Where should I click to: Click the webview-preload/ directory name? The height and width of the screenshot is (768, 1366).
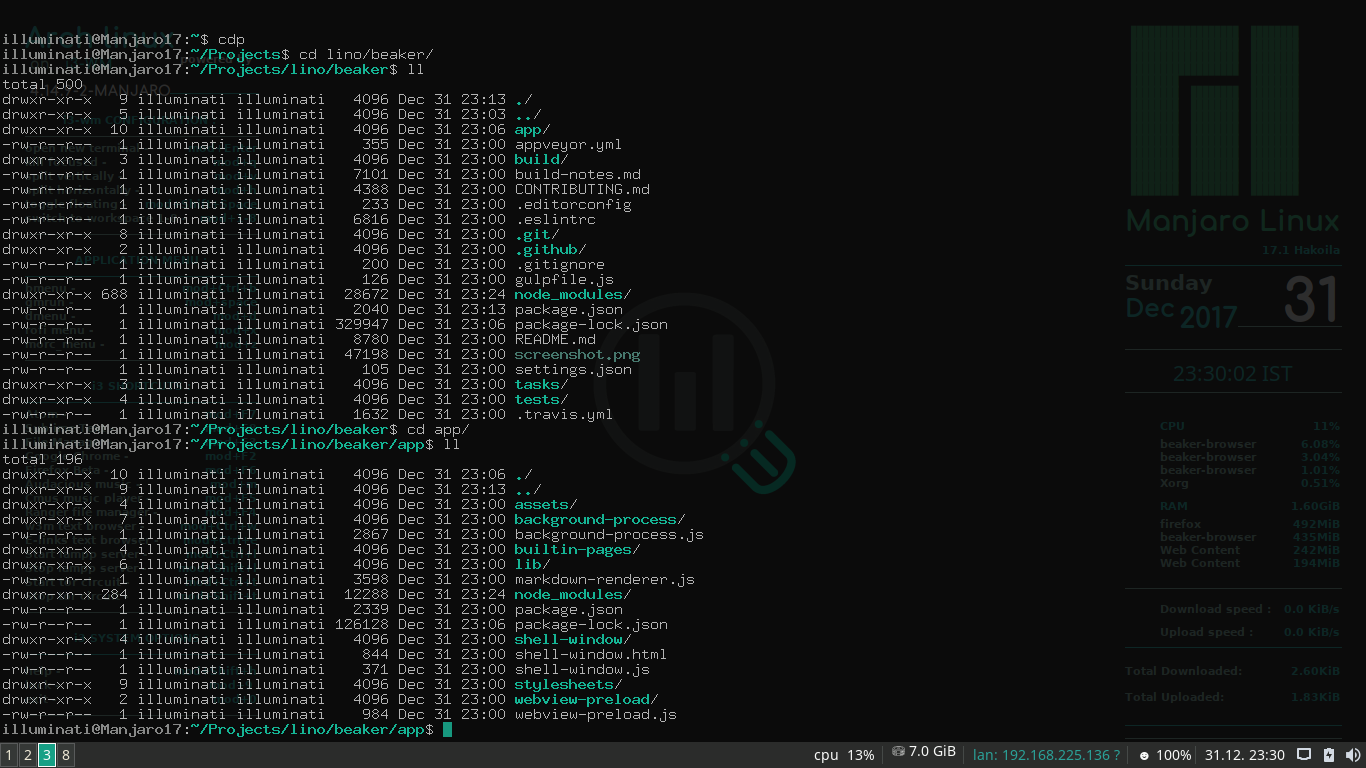pos(586,700)
